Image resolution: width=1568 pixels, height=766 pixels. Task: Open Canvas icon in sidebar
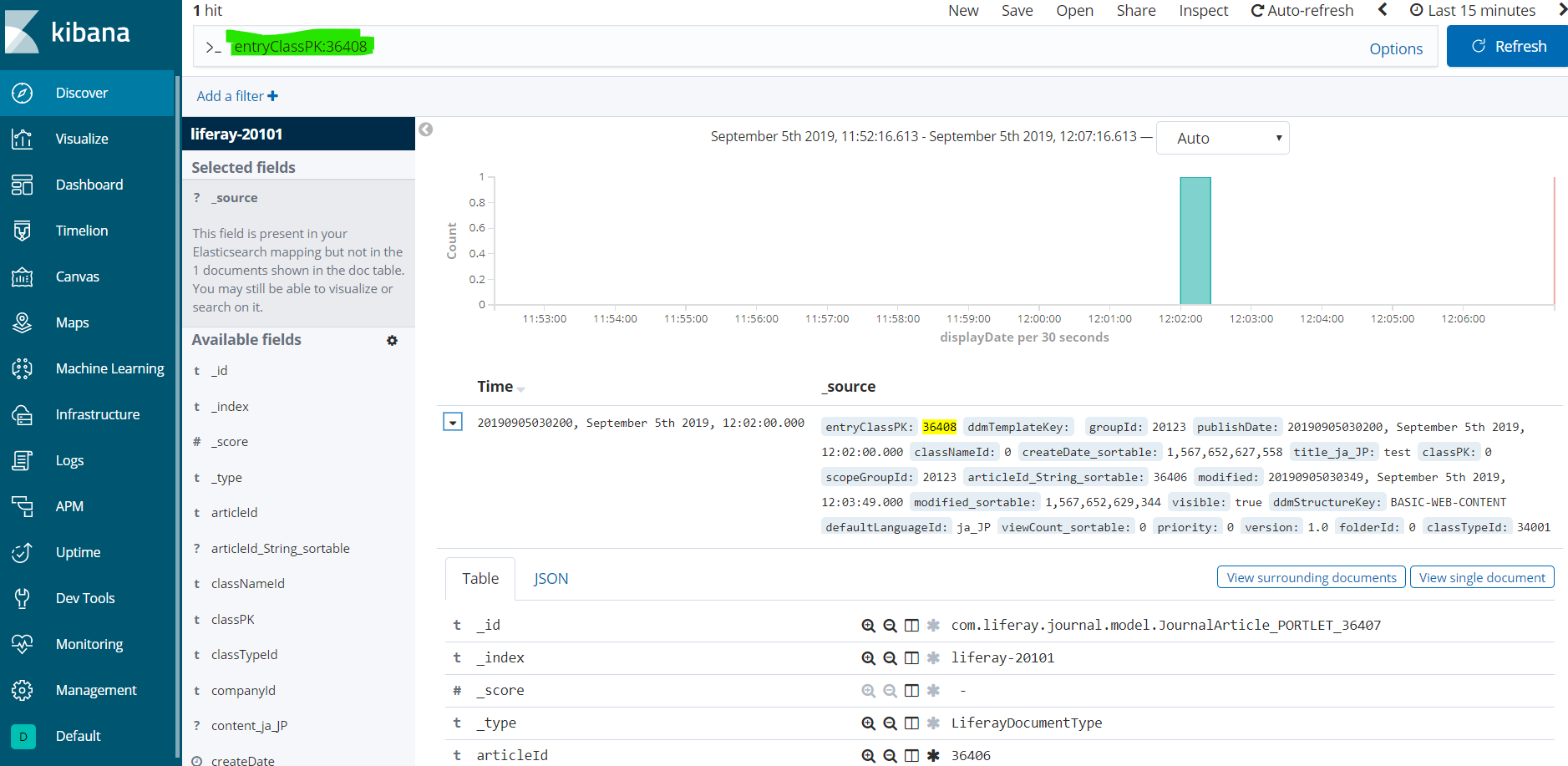click(23, 276)
